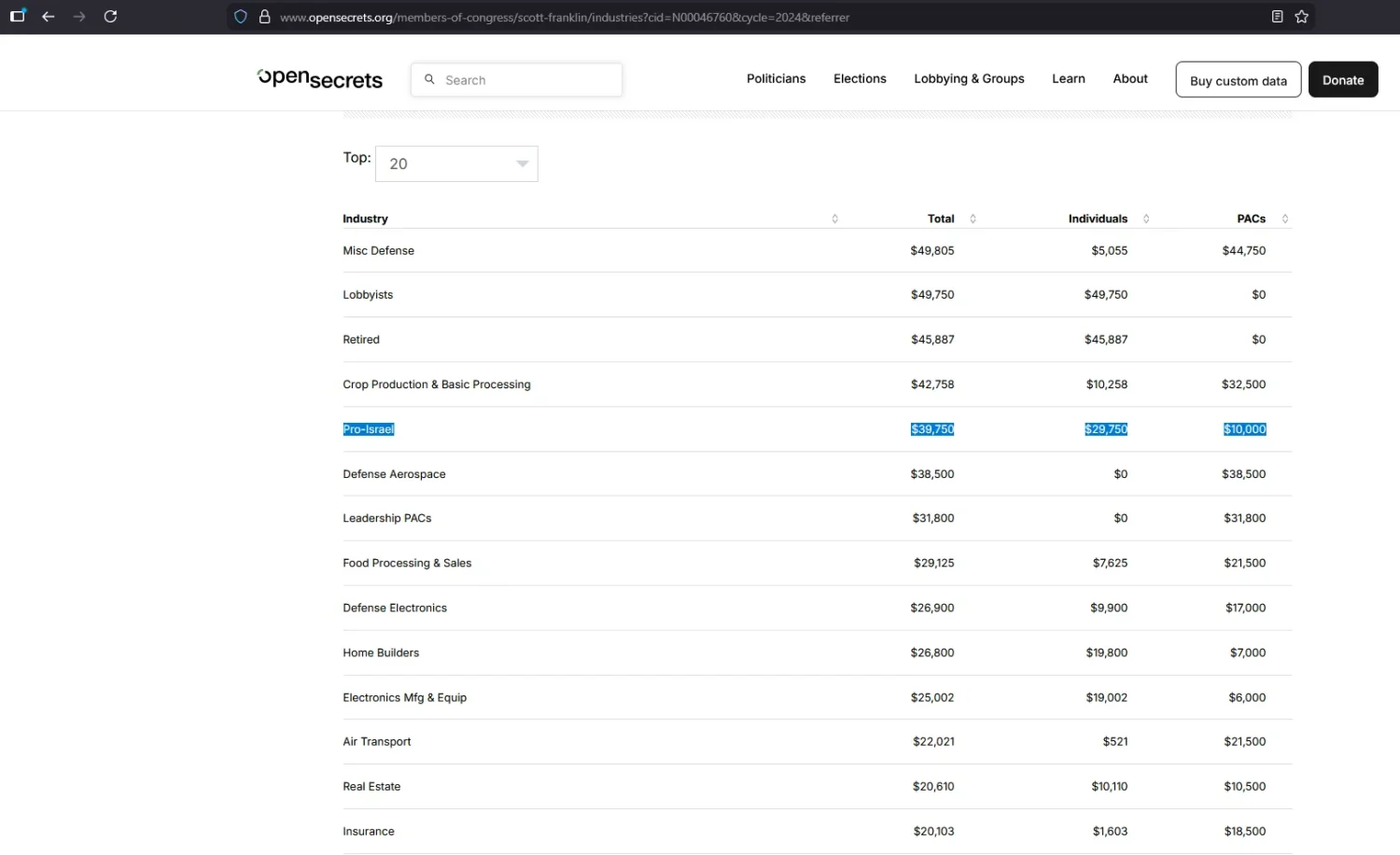Click the browser address bar URL

click(565, 17)
